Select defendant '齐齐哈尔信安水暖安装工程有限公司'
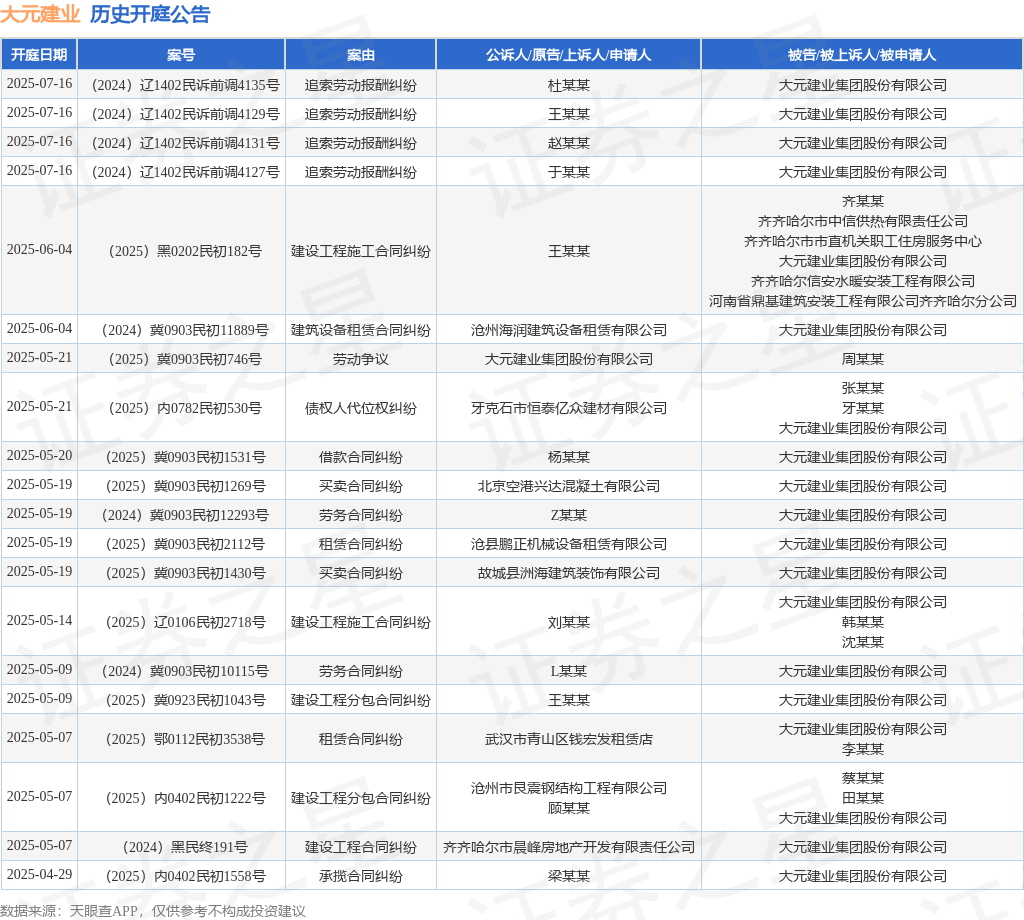Image resolution: width=1024 pixels, height=920 pixels. [863, 281]
